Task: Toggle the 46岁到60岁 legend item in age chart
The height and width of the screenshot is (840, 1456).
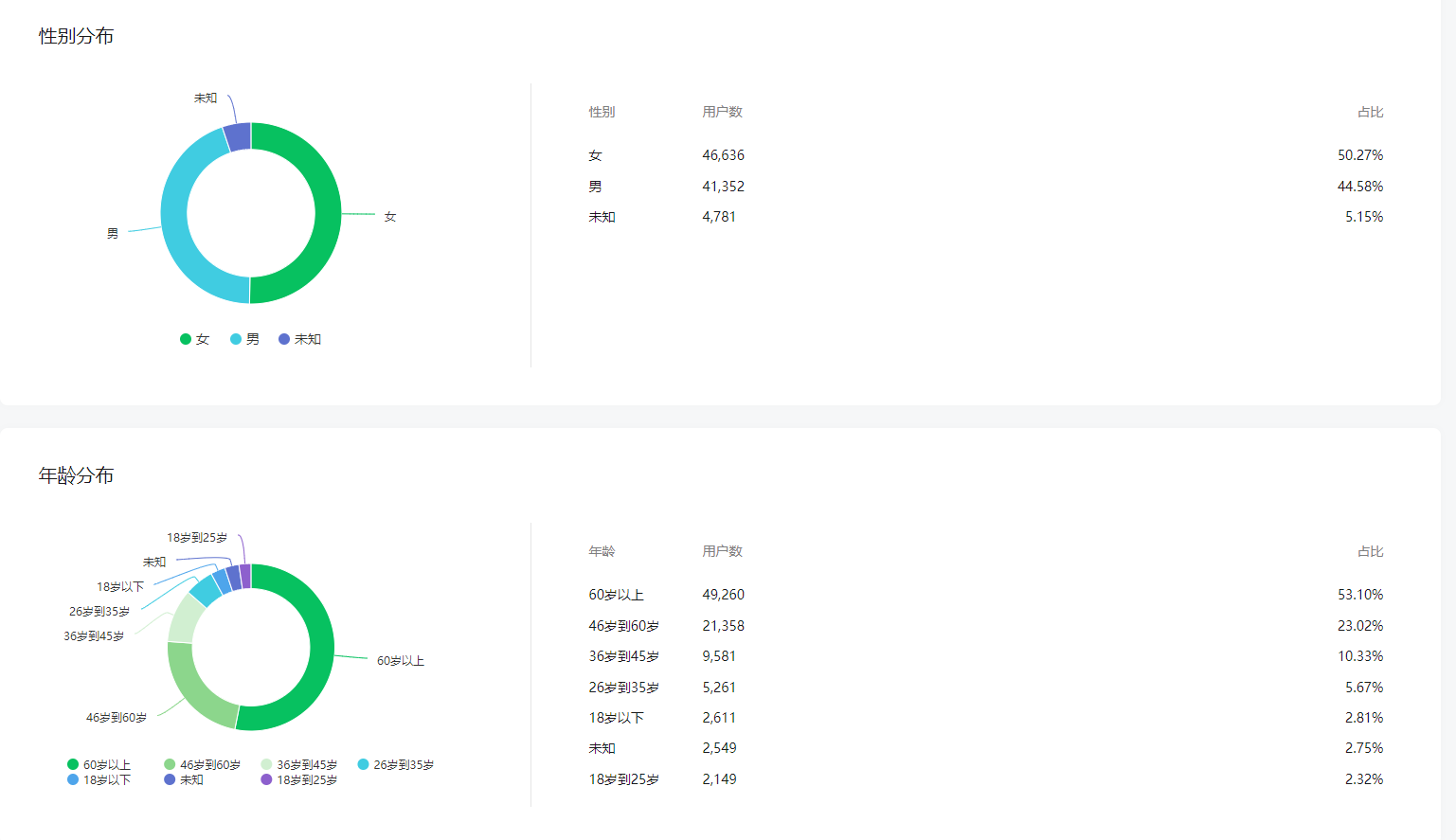Action: [202, 764]
